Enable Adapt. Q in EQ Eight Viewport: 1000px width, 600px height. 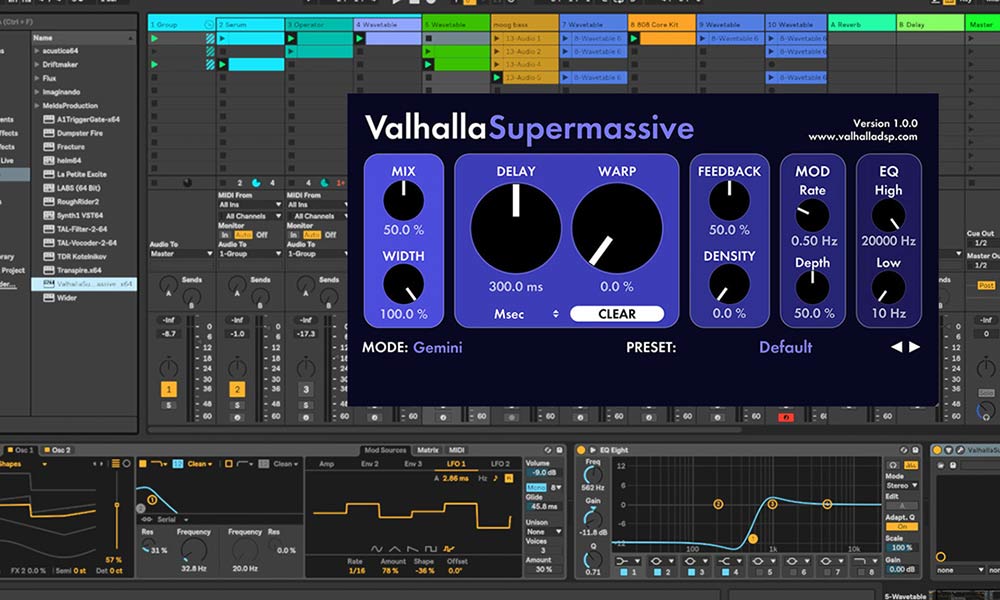[x=902, y=526]
